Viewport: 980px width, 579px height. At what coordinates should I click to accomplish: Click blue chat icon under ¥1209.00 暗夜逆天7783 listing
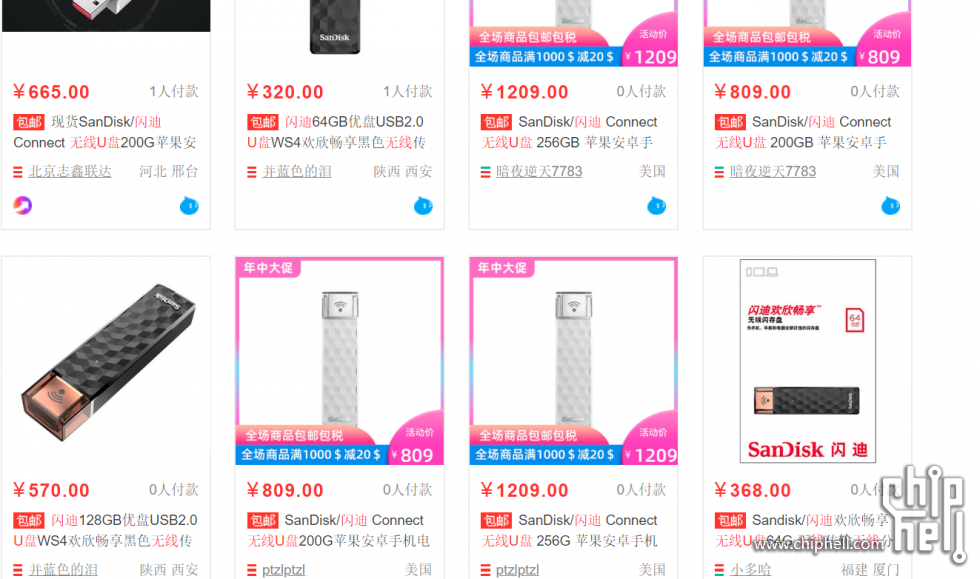point(656,205)
